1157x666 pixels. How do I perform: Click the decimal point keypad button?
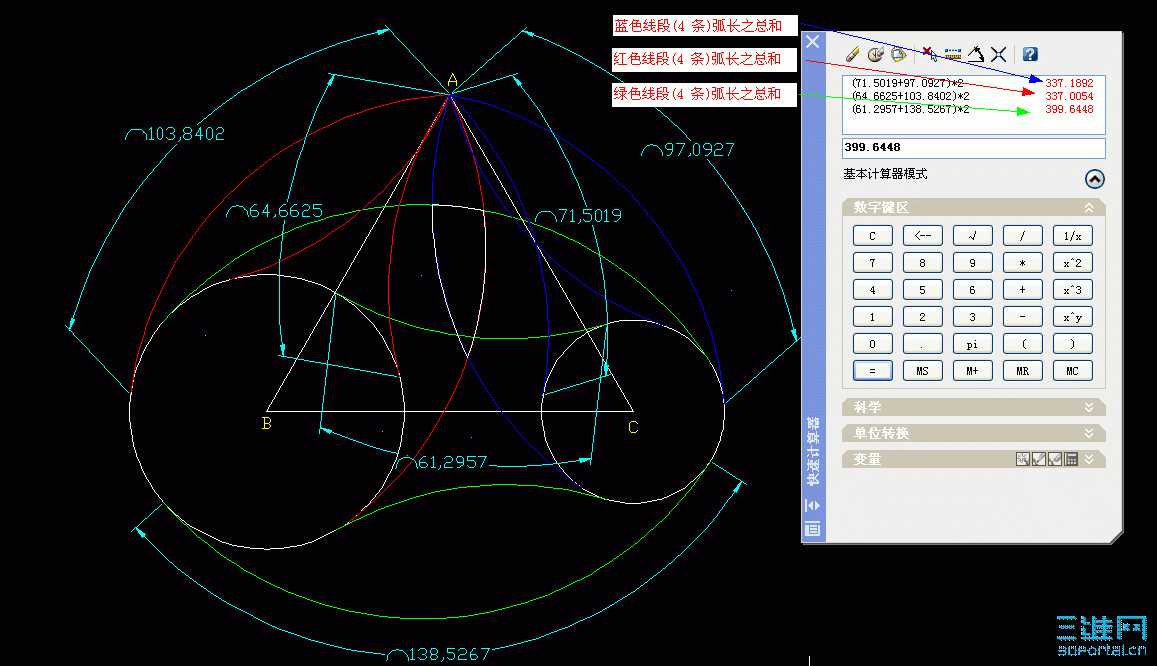coord(922,344)
